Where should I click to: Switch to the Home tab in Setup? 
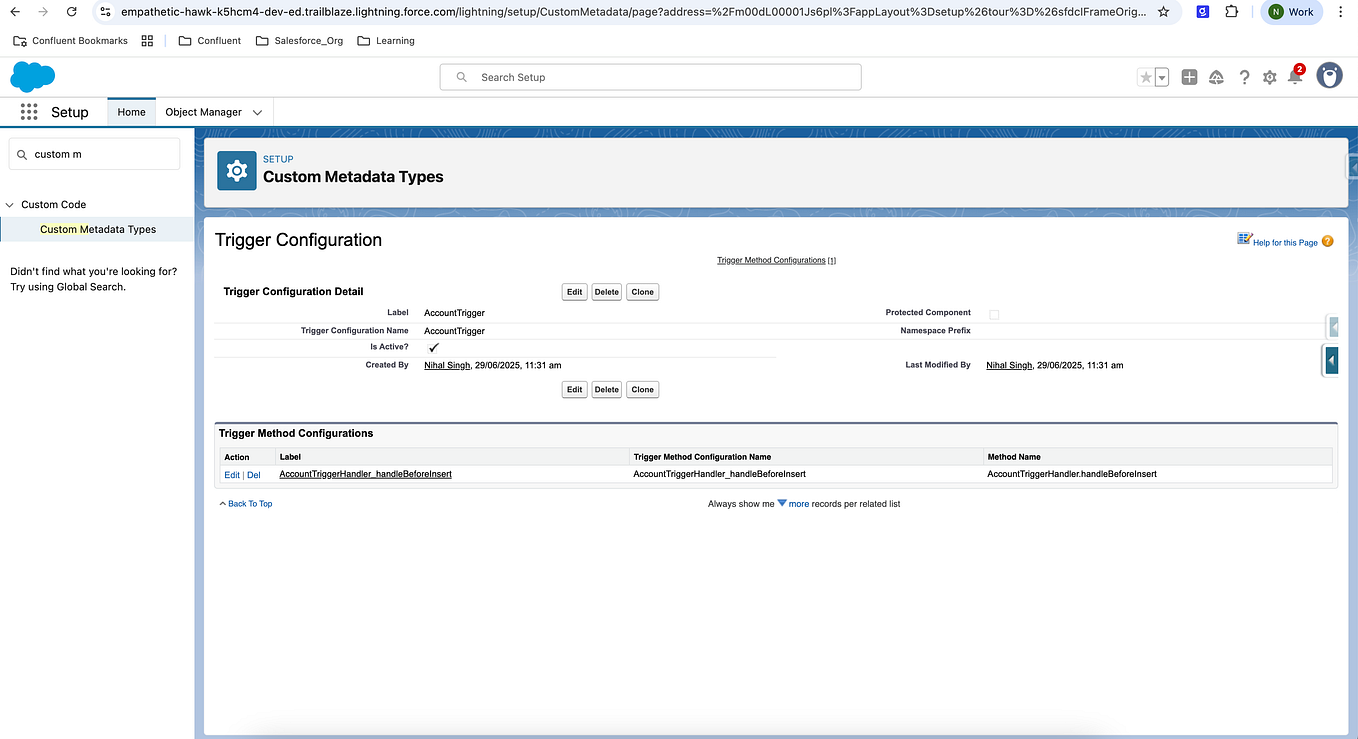click(131, 112)
